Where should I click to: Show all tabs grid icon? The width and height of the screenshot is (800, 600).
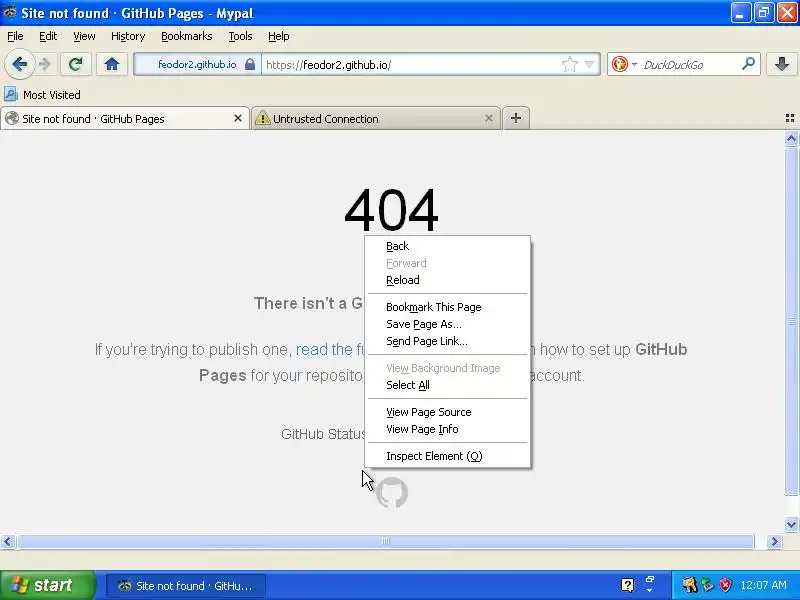790,118
